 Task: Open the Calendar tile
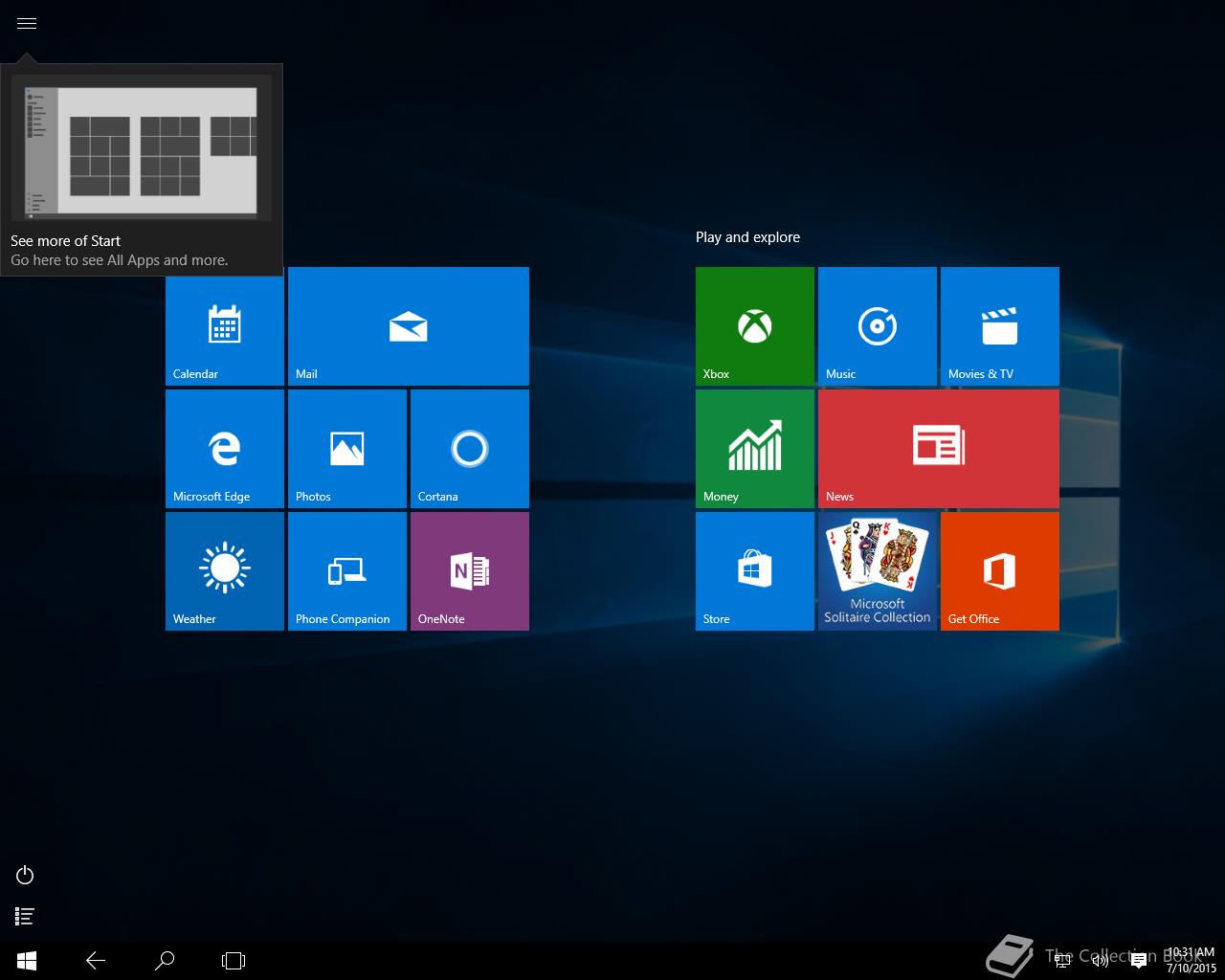[x=225, y=326]
